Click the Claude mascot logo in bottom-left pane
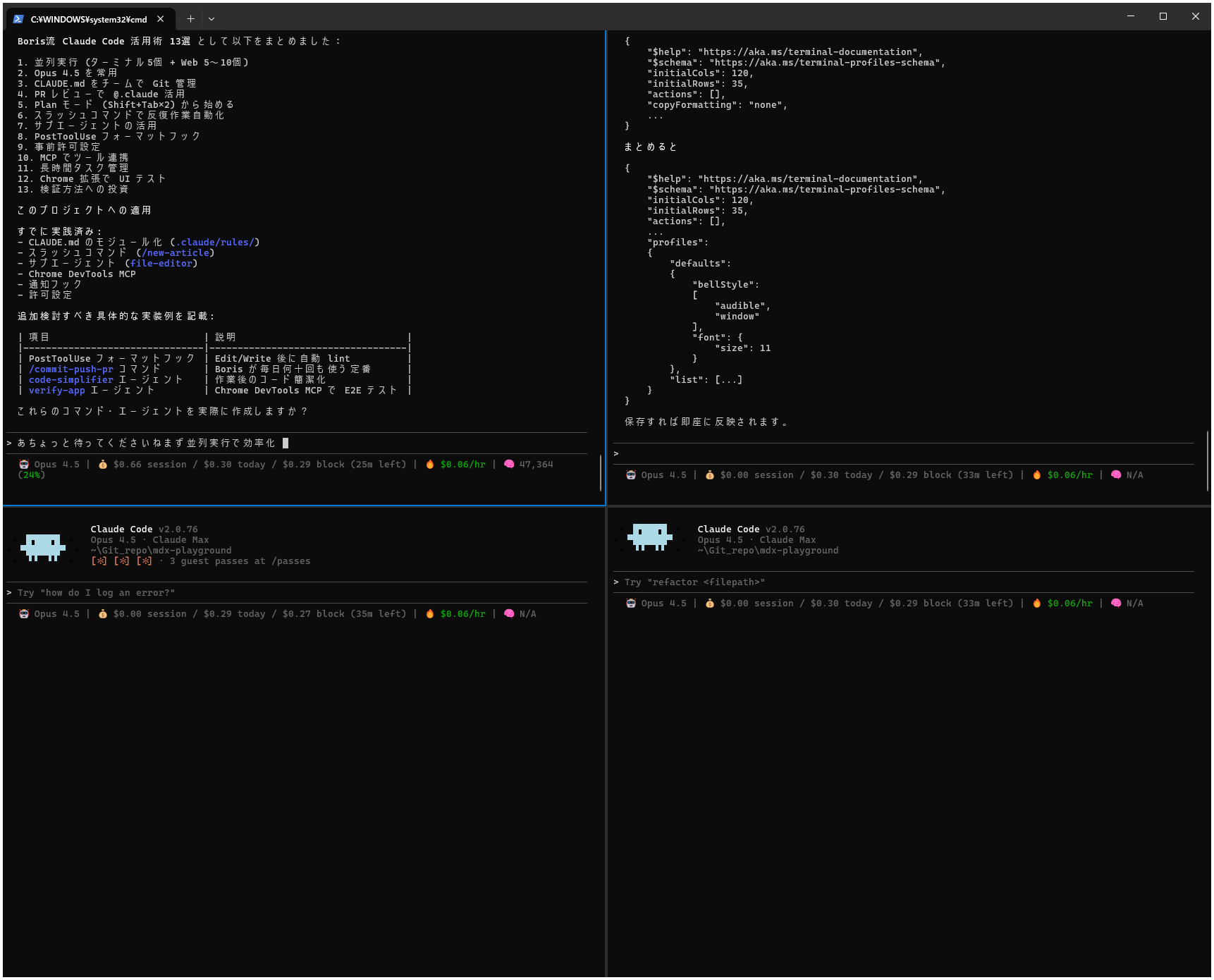Screen dimensions: 1214x980 click(43, 546)
